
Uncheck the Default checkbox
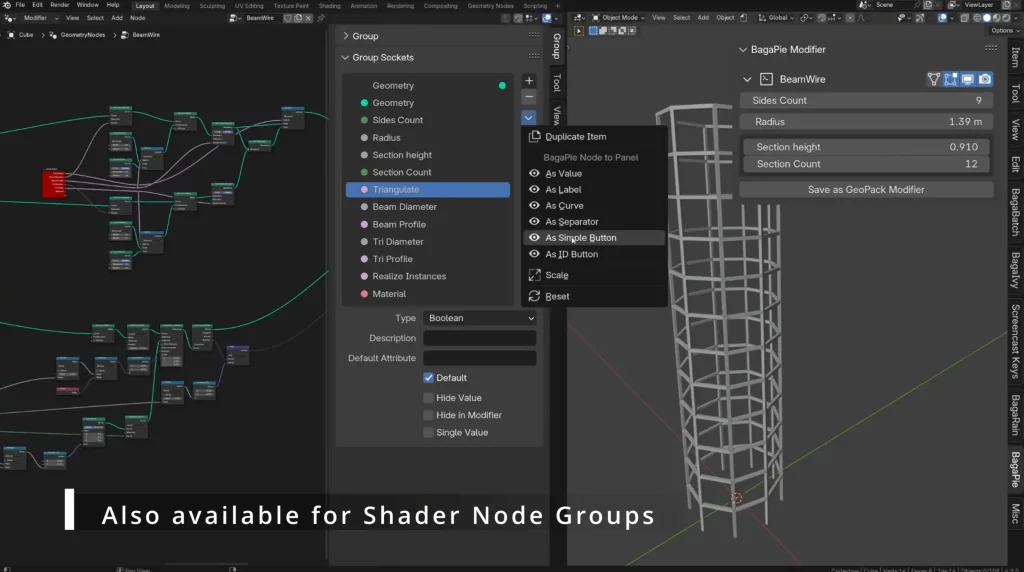[429, 378]
